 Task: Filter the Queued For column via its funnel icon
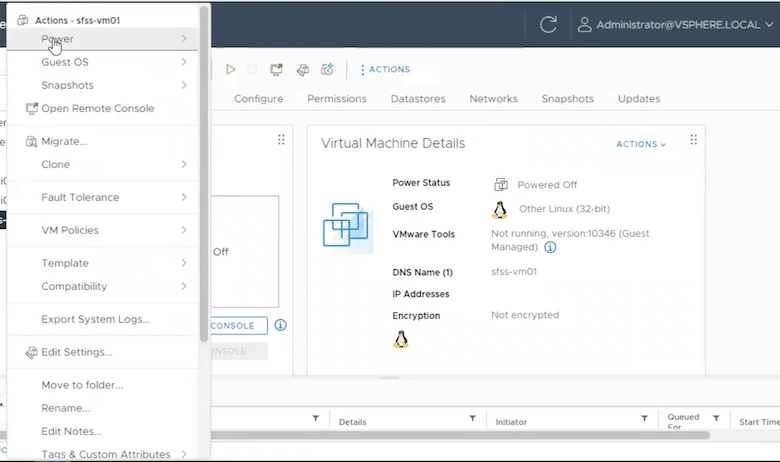point(716,418)
